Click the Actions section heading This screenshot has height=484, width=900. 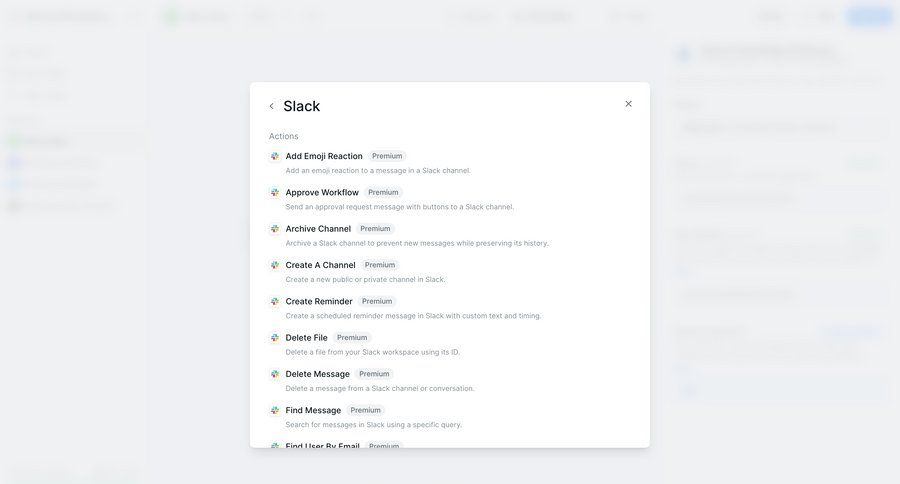[x=284, y=136]
